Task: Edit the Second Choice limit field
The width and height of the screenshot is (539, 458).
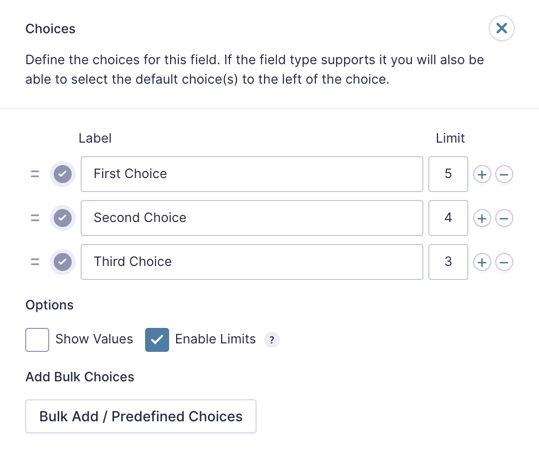Action: (448, 218)
